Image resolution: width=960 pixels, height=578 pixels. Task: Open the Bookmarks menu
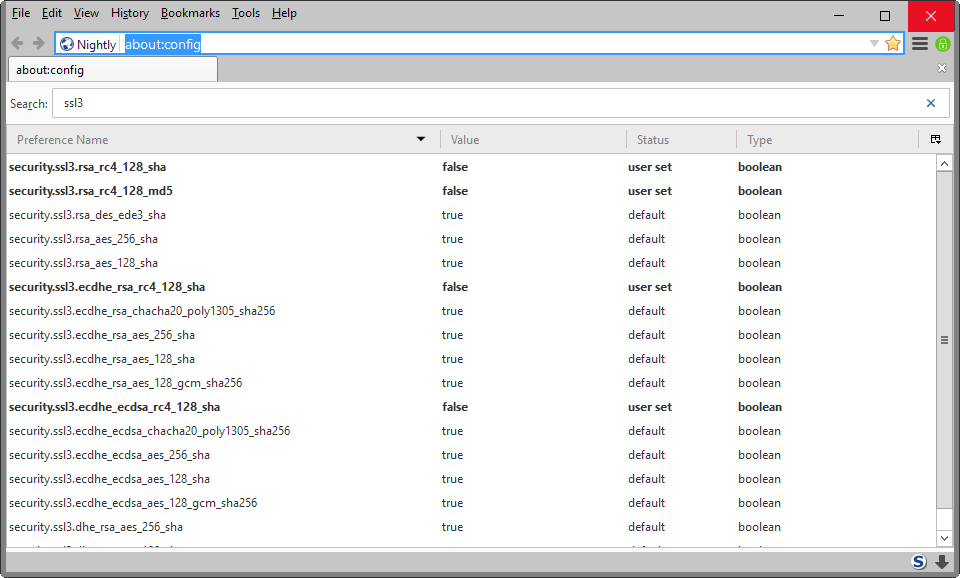190,13
